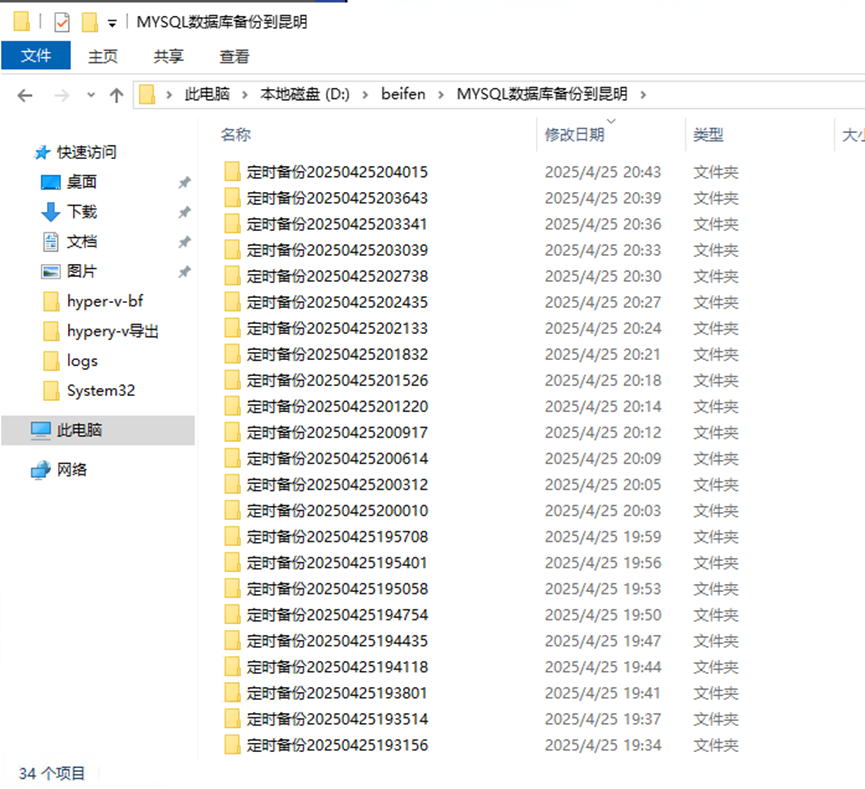This screenshot has height=789, width=865.
Task: Sort by the 名称 column header
Action: coord(236,135)
